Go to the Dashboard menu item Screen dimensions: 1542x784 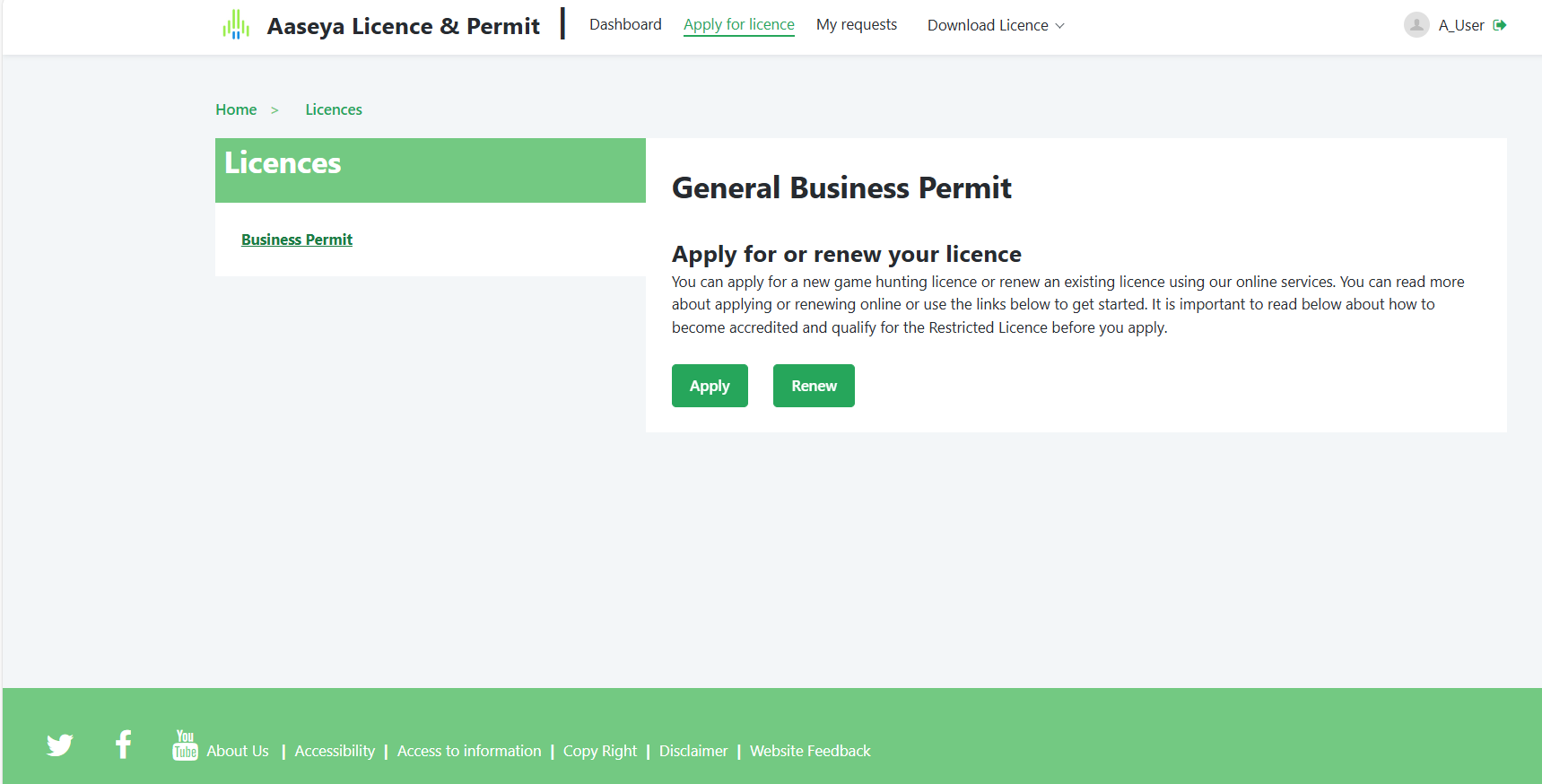(x=625, y=24)
